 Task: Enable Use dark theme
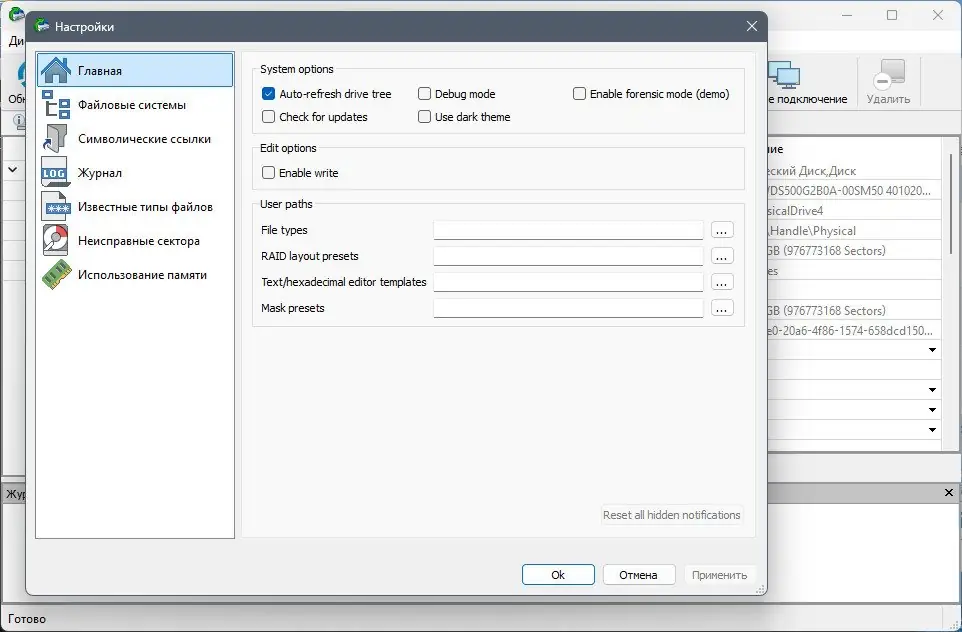[x=424, y=116]
